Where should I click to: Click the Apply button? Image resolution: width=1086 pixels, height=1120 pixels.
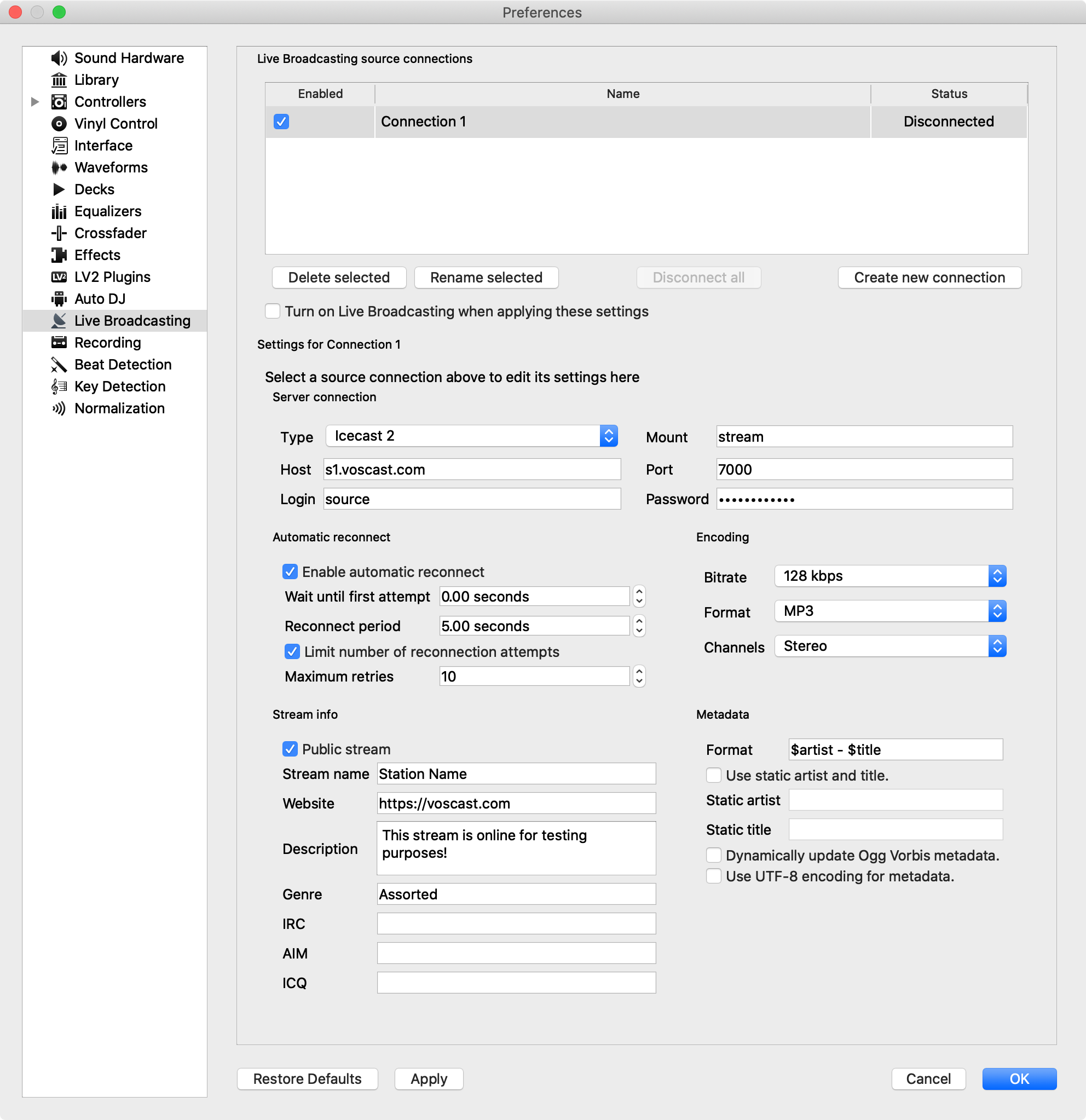429,1079
